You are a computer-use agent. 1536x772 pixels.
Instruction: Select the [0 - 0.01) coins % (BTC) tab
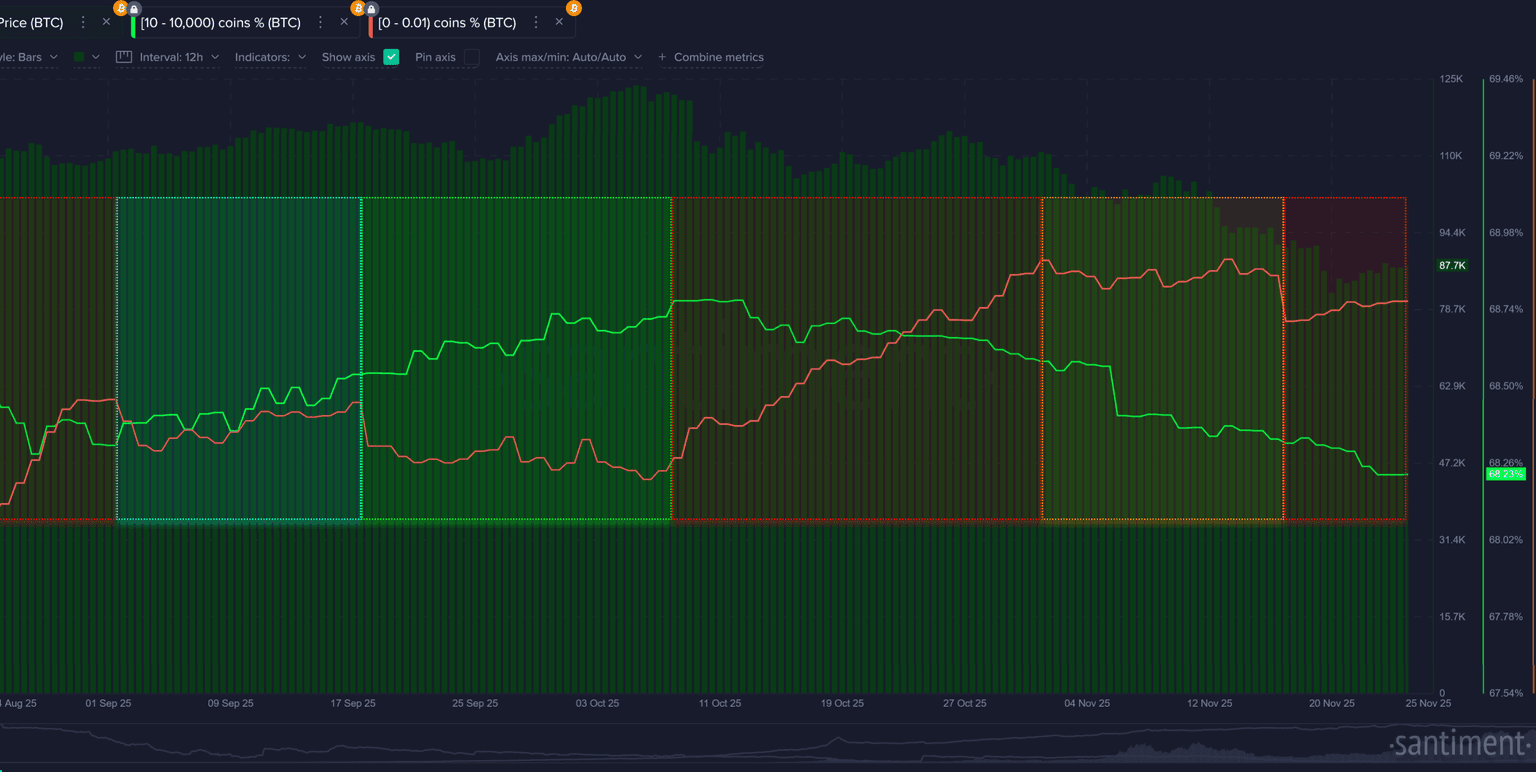(447, 22)
